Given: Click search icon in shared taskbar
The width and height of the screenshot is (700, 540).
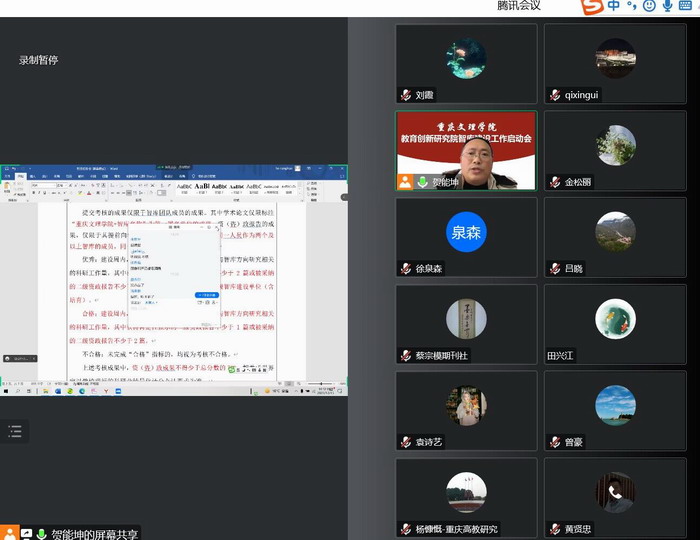Looking at the screenshot, I should [x=17, y=391].
